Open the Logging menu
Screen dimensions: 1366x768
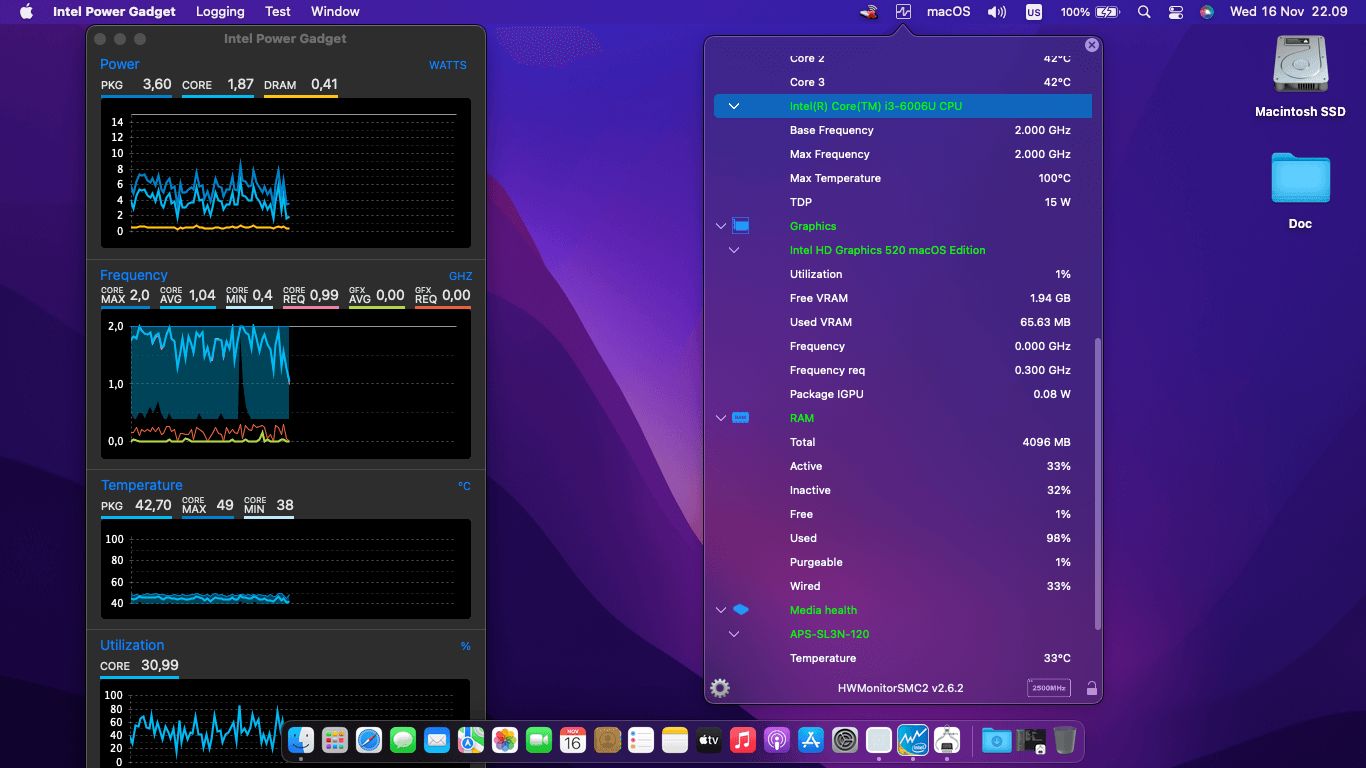click(220, 12)
